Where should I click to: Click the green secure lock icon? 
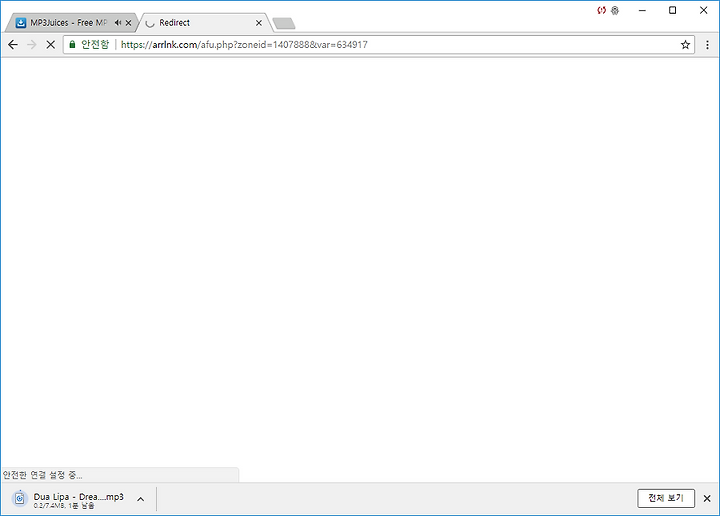coord(72,44)
